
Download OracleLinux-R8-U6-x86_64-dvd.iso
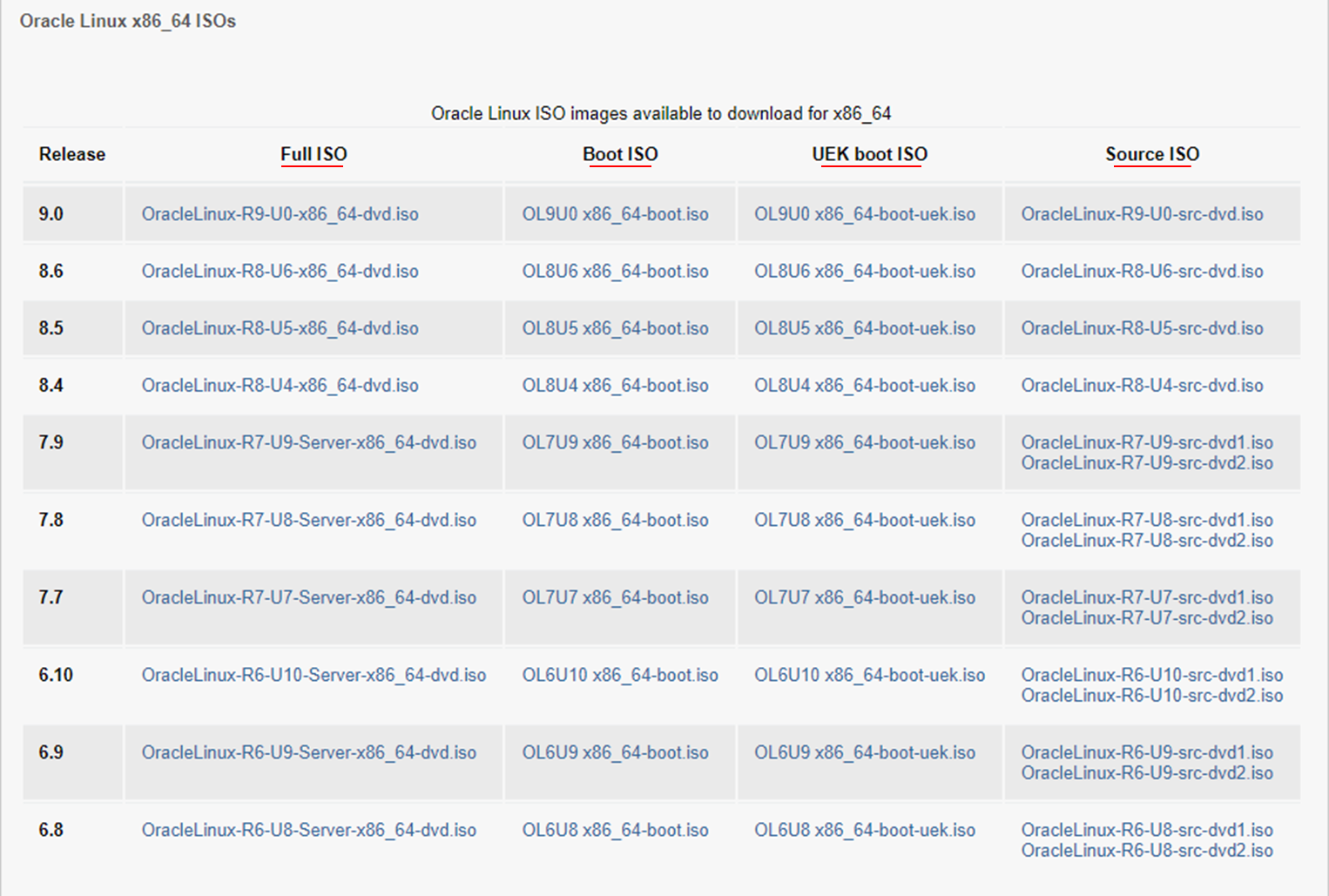pos(280,272)
